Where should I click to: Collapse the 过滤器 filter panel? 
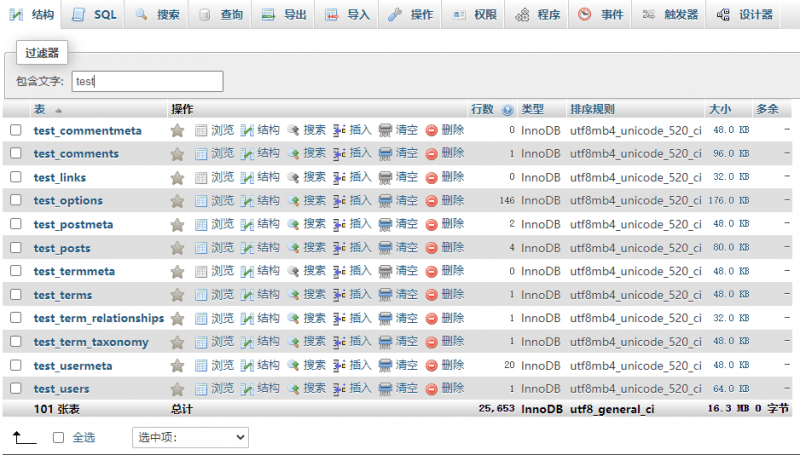click(x=41, y=52)
